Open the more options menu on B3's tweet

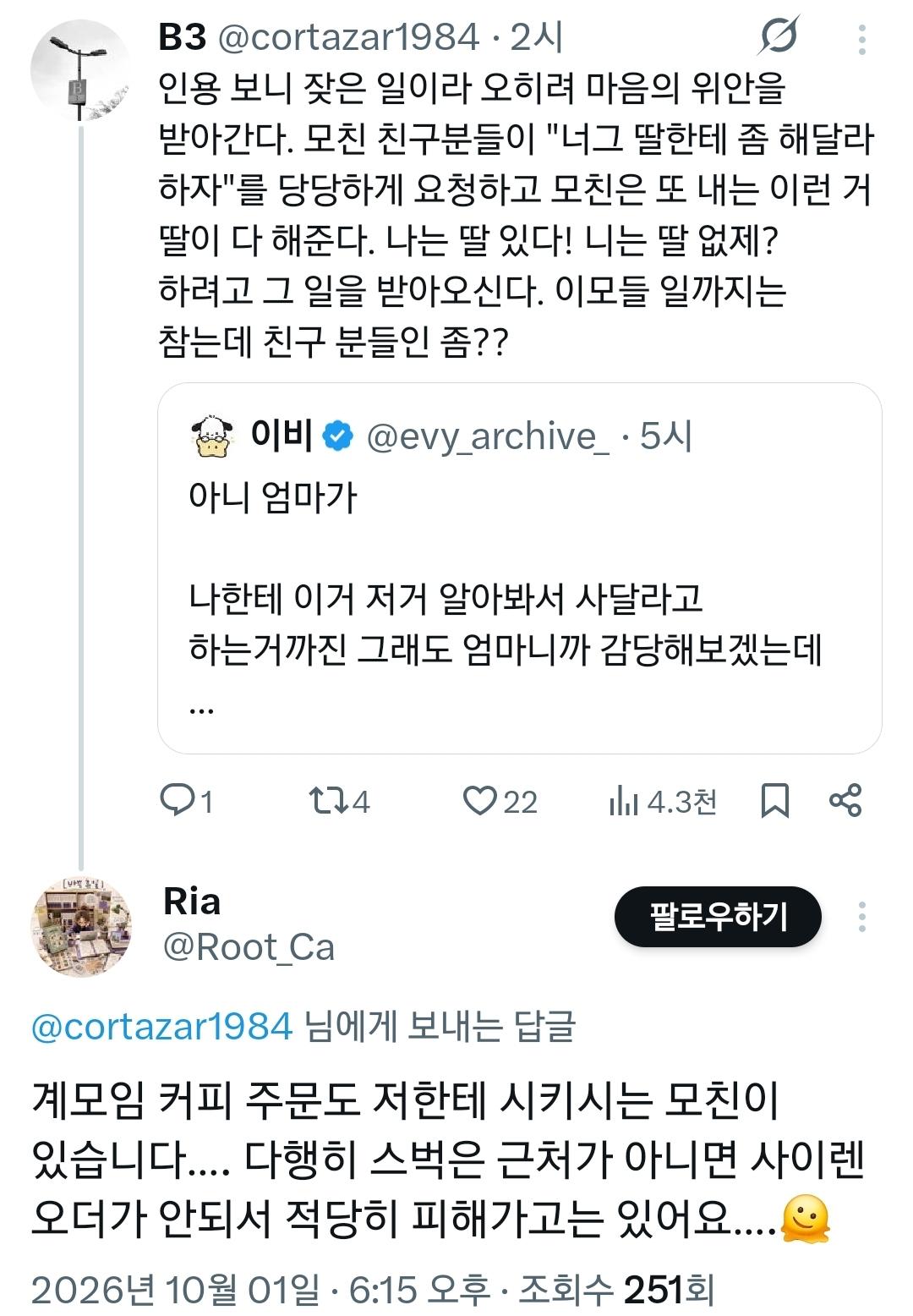861,39
